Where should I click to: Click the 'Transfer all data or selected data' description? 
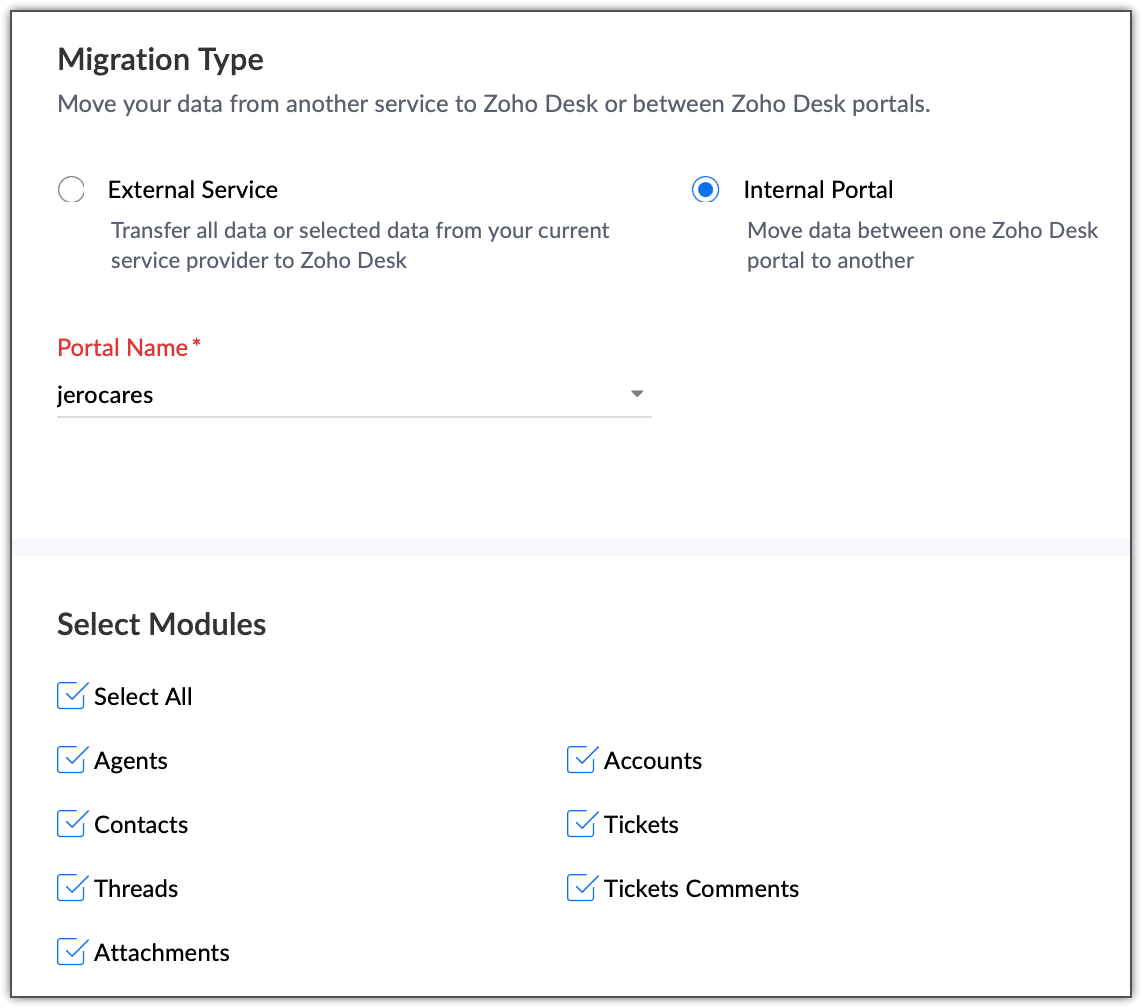point(360,245)
